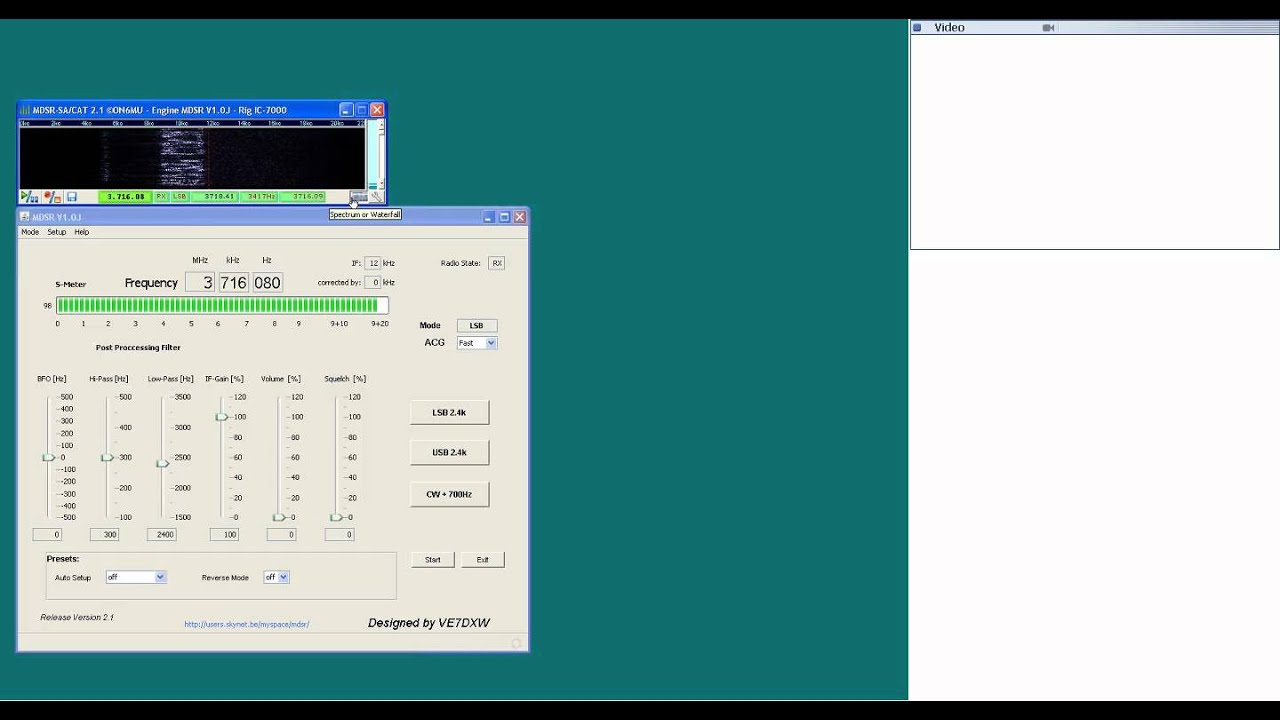Click the Radio State RX indicator
Viewport: 1280px width, 720px height.
pyautogui.click(x=496, y=263)
